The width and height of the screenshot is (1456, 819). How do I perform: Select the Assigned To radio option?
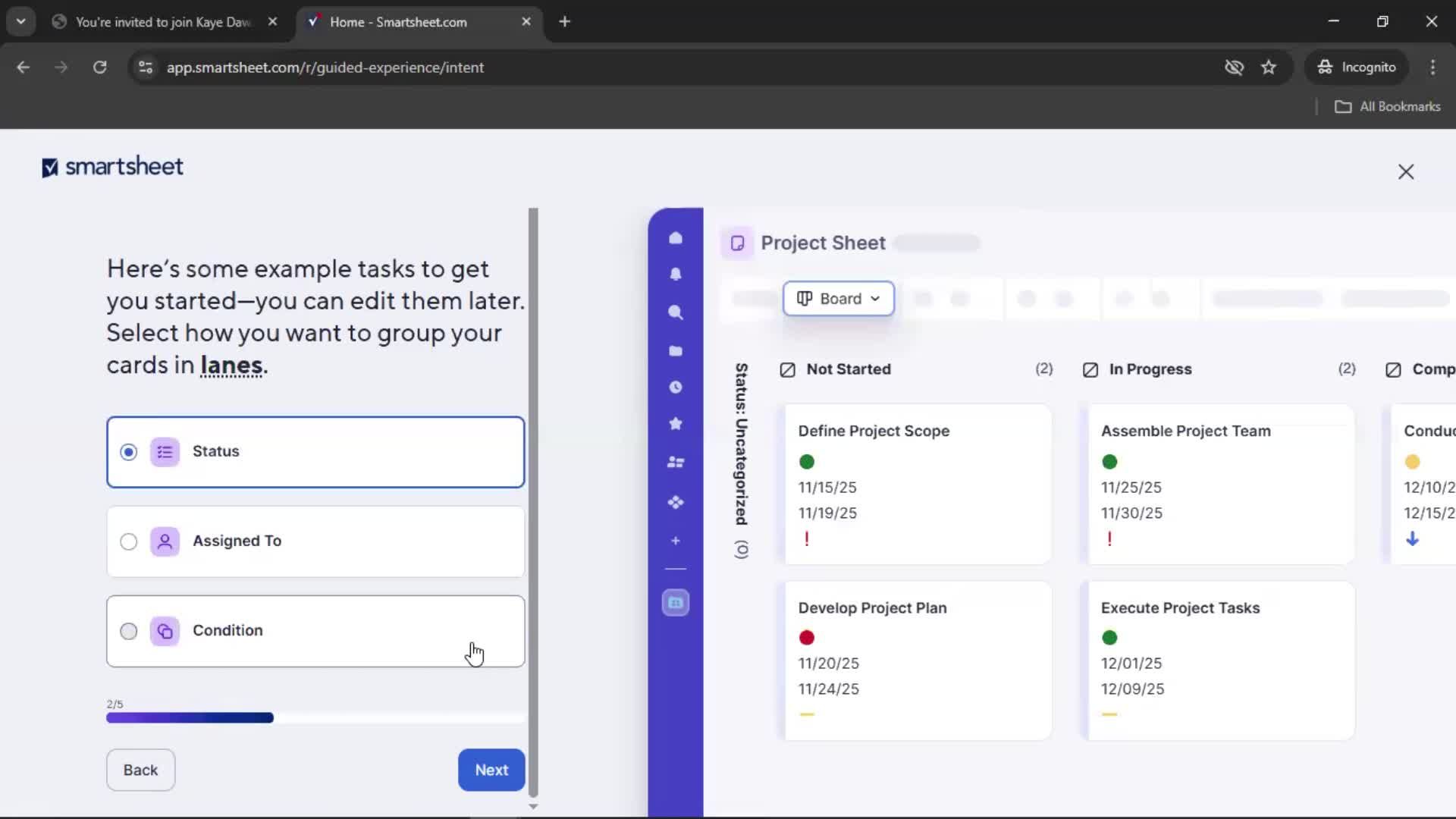pos(129,541)
